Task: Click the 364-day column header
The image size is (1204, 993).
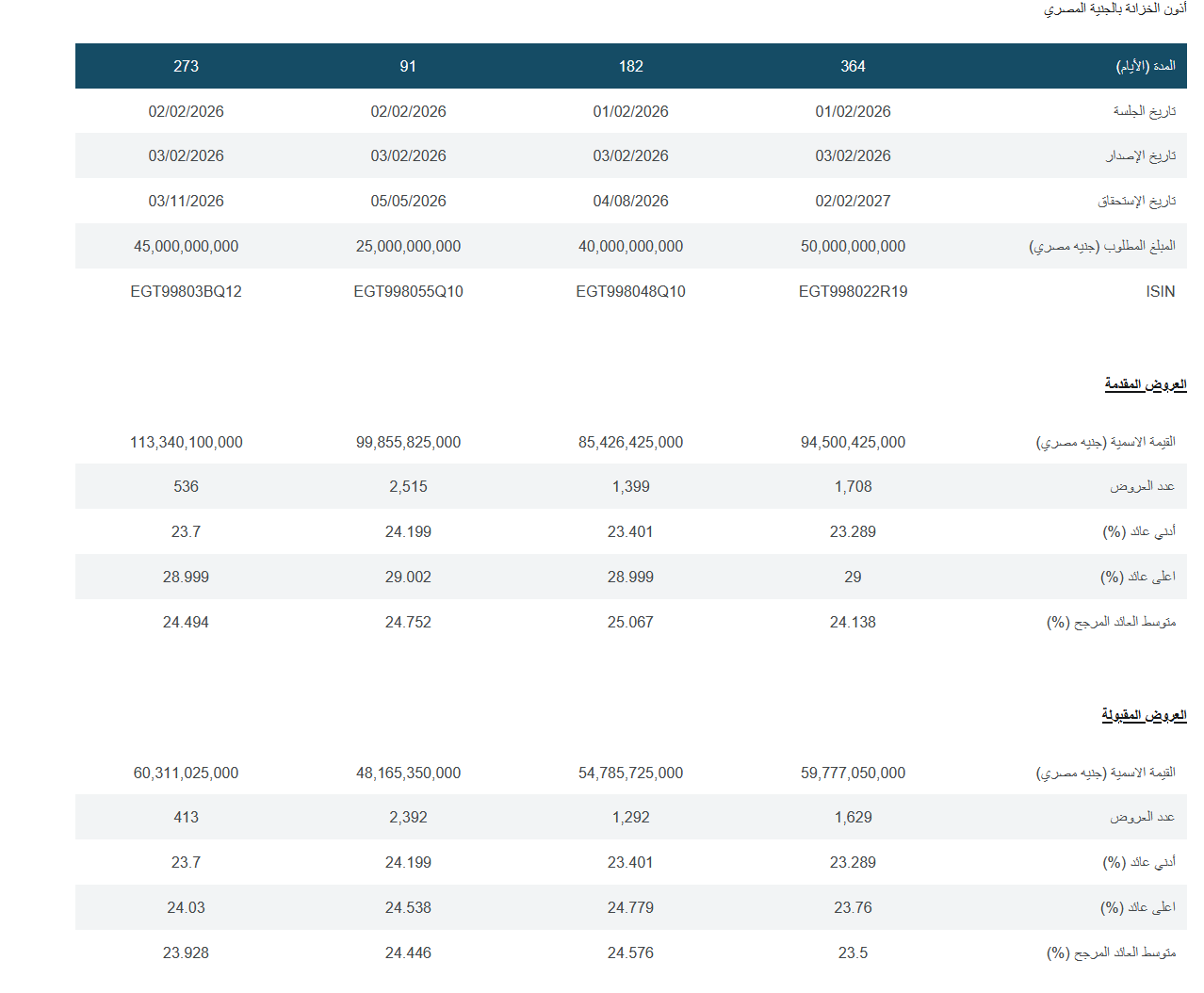Action: point(853,66)
